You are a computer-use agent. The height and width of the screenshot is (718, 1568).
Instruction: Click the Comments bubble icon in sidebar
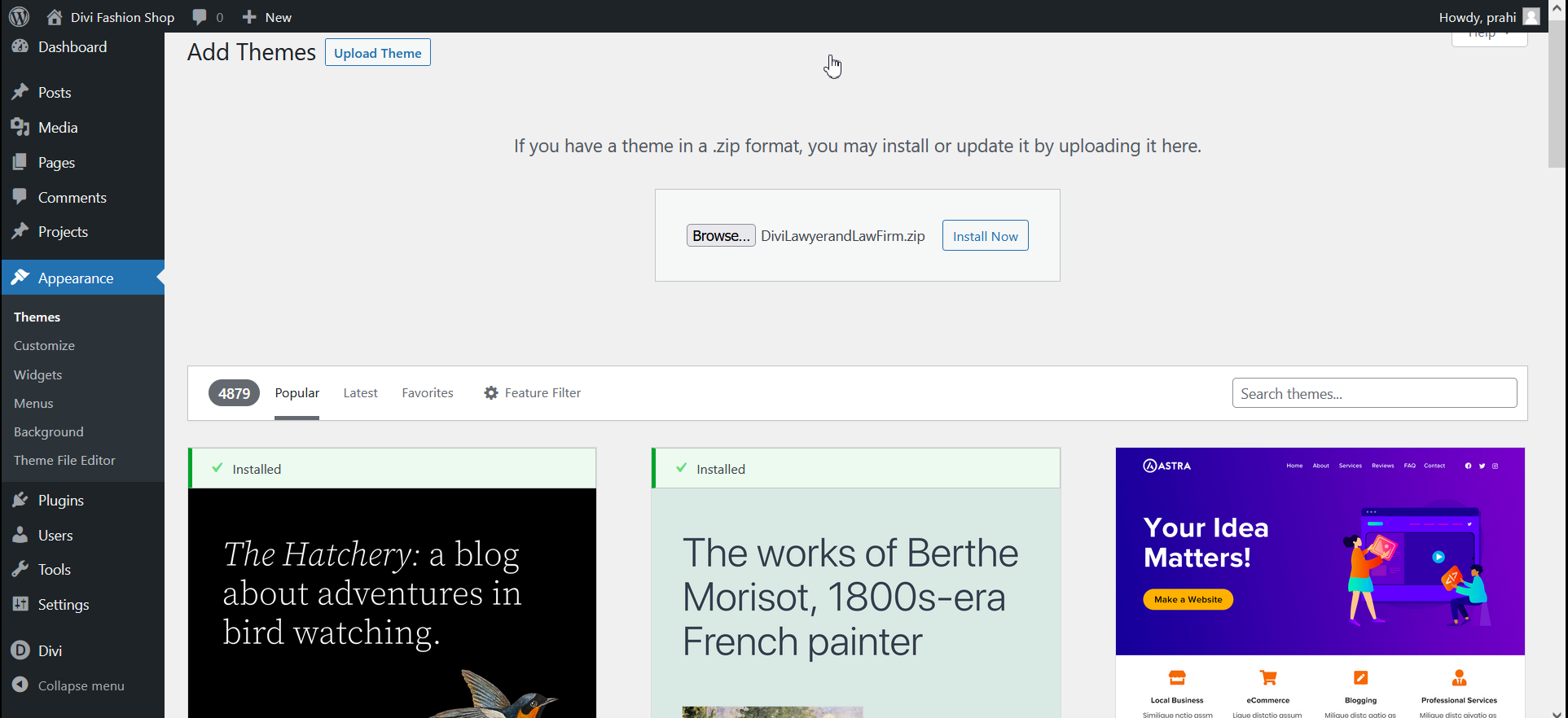coord(20,197)
